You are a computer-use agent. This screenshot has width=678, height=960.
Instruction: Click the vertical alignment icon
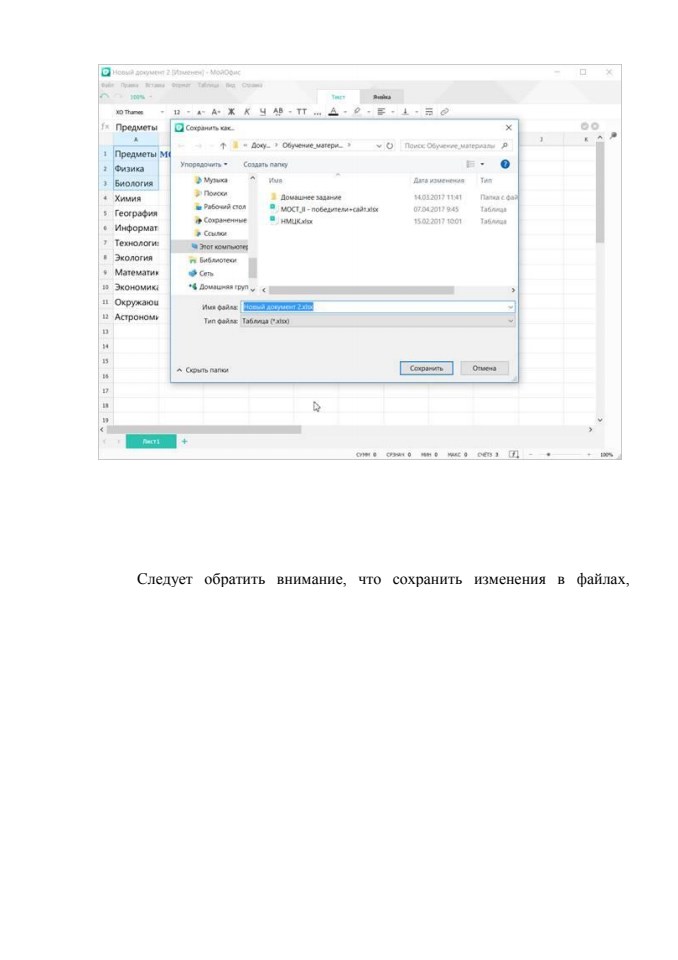click(x=405, y=112)
